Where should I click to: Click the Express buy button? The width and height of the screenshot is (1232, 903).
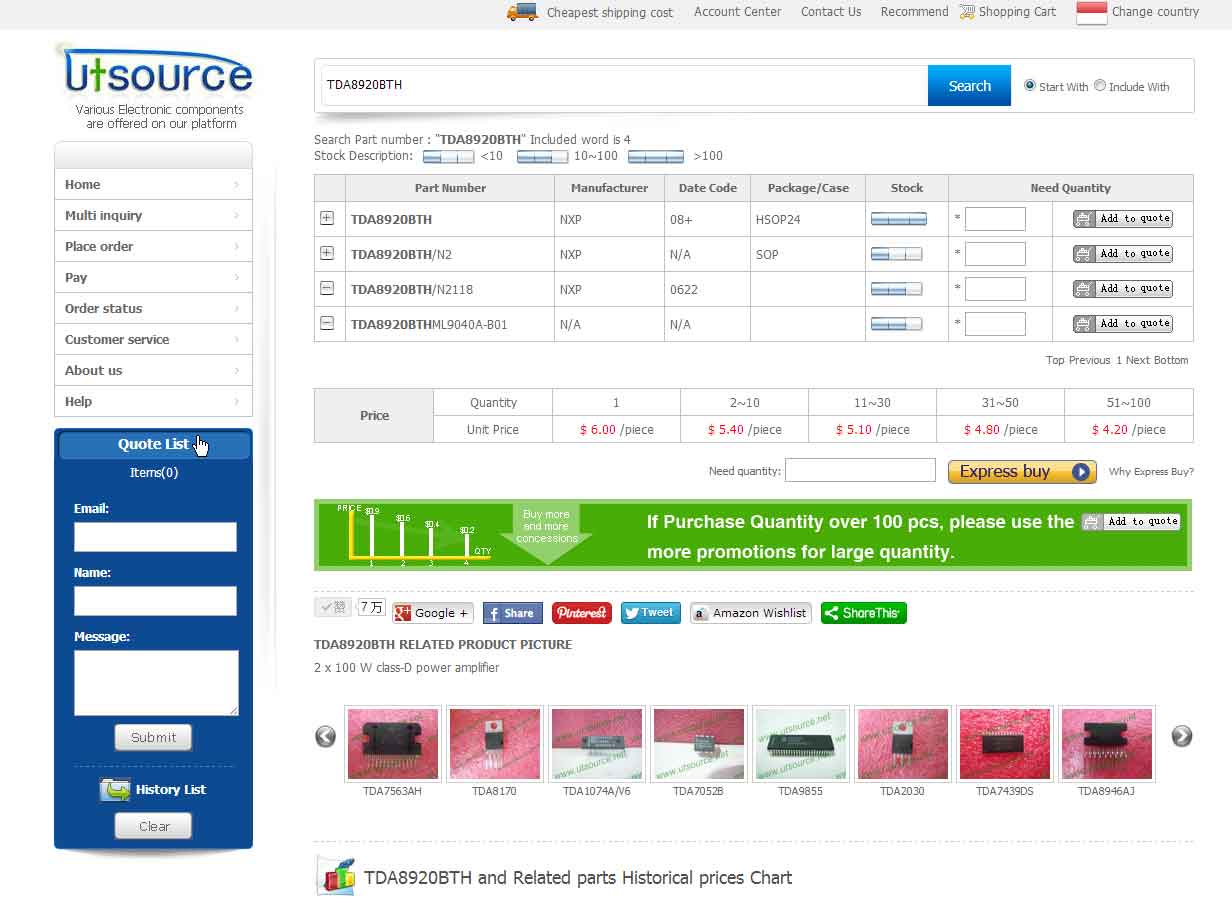(x=1022, y=472)
